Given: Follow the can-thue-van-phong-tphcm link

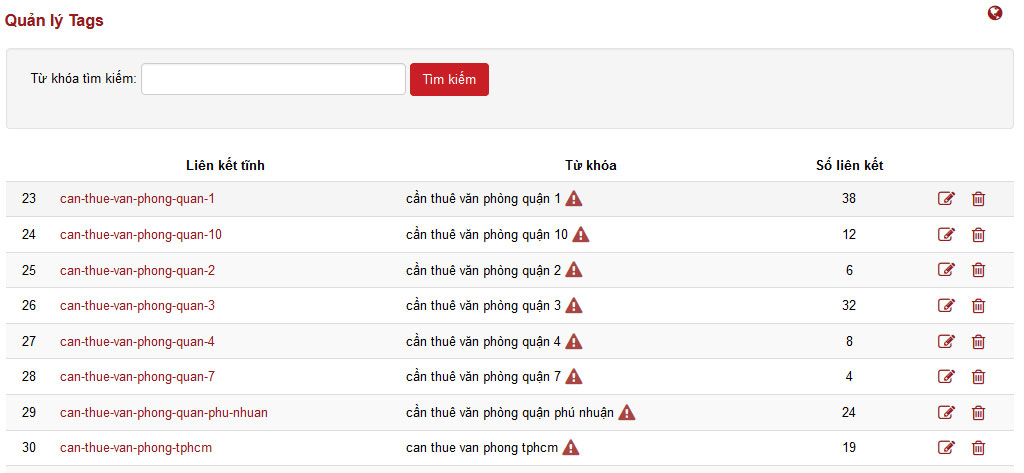Looking at the screenshot, I should [136, 448].
